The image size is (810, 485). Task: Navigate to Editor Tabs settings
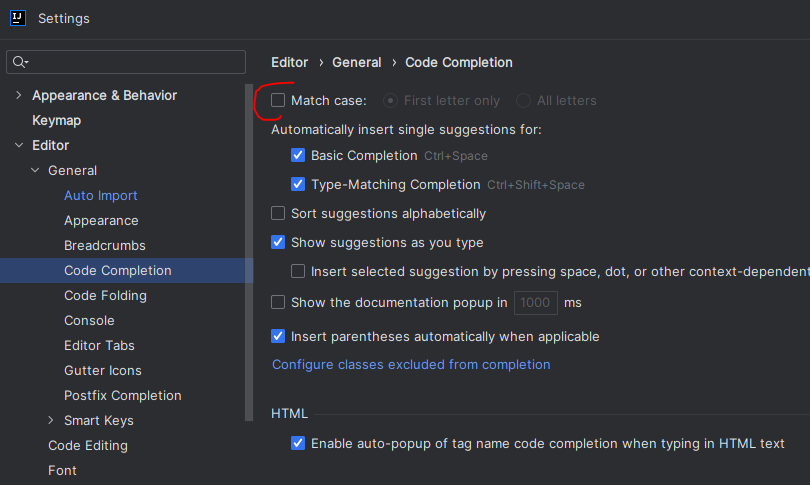pos(99,346)
